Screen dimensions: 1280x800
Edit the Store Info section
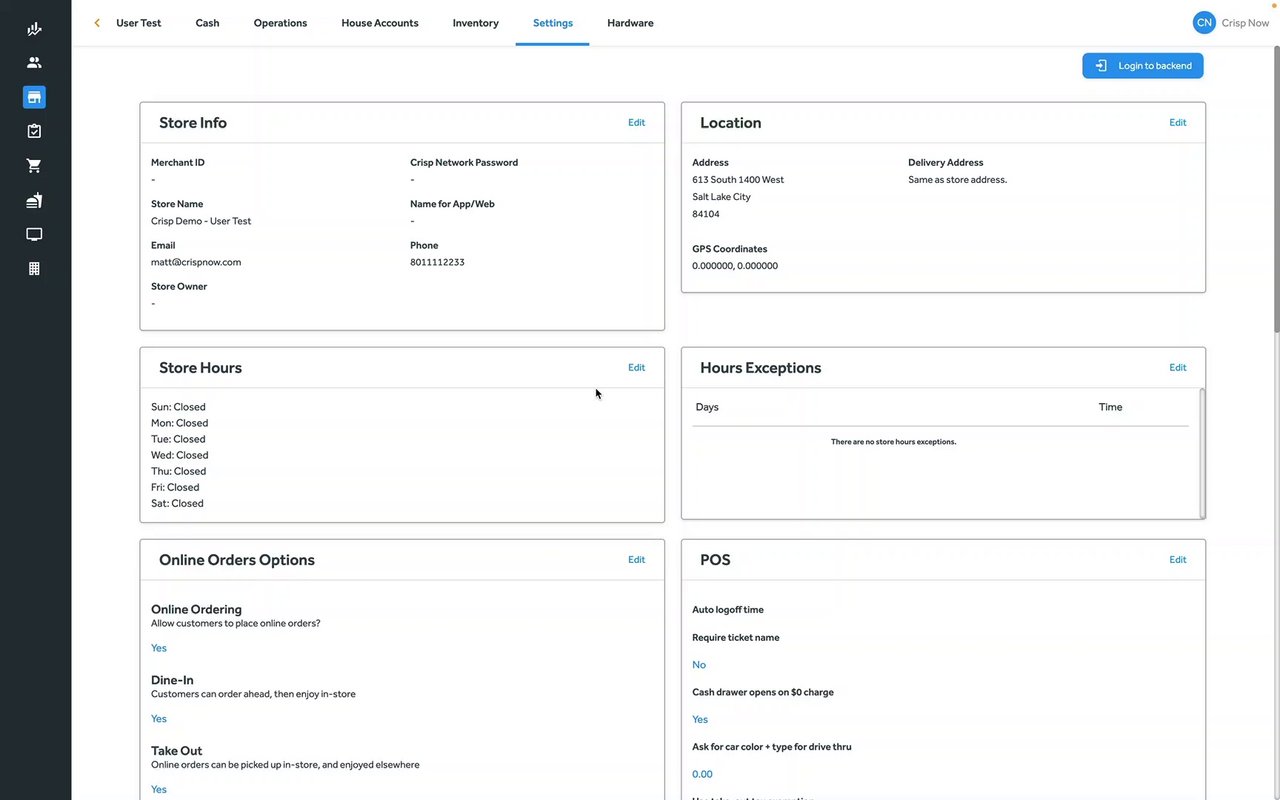[636, 123]
